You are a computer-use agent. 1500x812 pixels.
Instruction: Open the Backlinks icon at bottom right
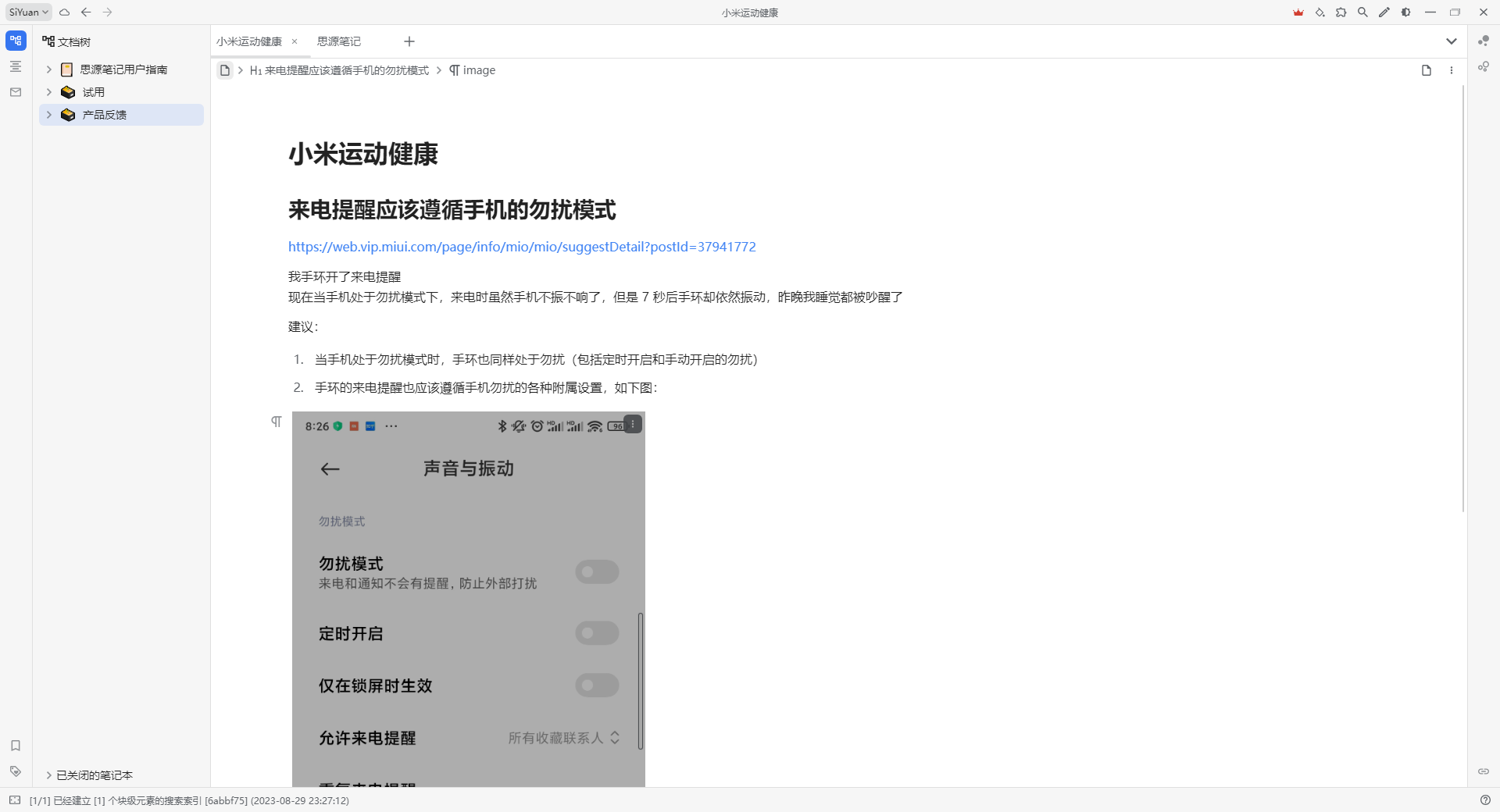click(x=1483, y=771)
